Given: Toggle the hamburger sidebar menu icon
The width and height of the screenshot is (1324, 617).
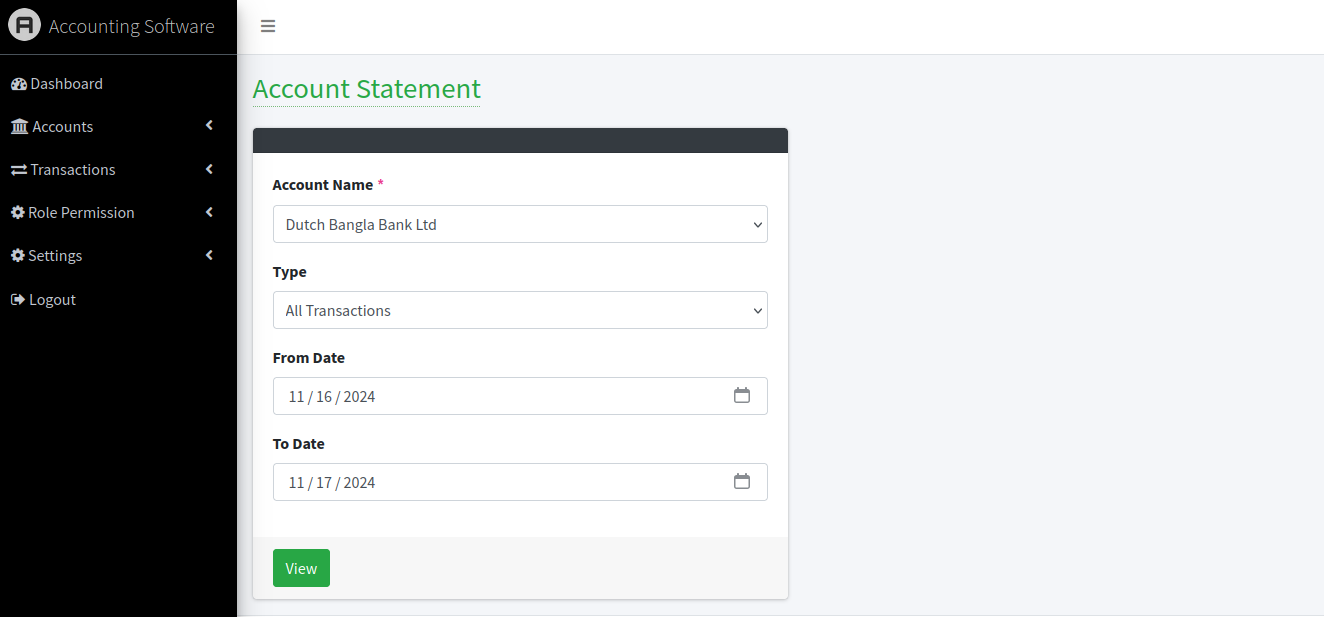Looking at the screenshot, I should coord(268,26).
